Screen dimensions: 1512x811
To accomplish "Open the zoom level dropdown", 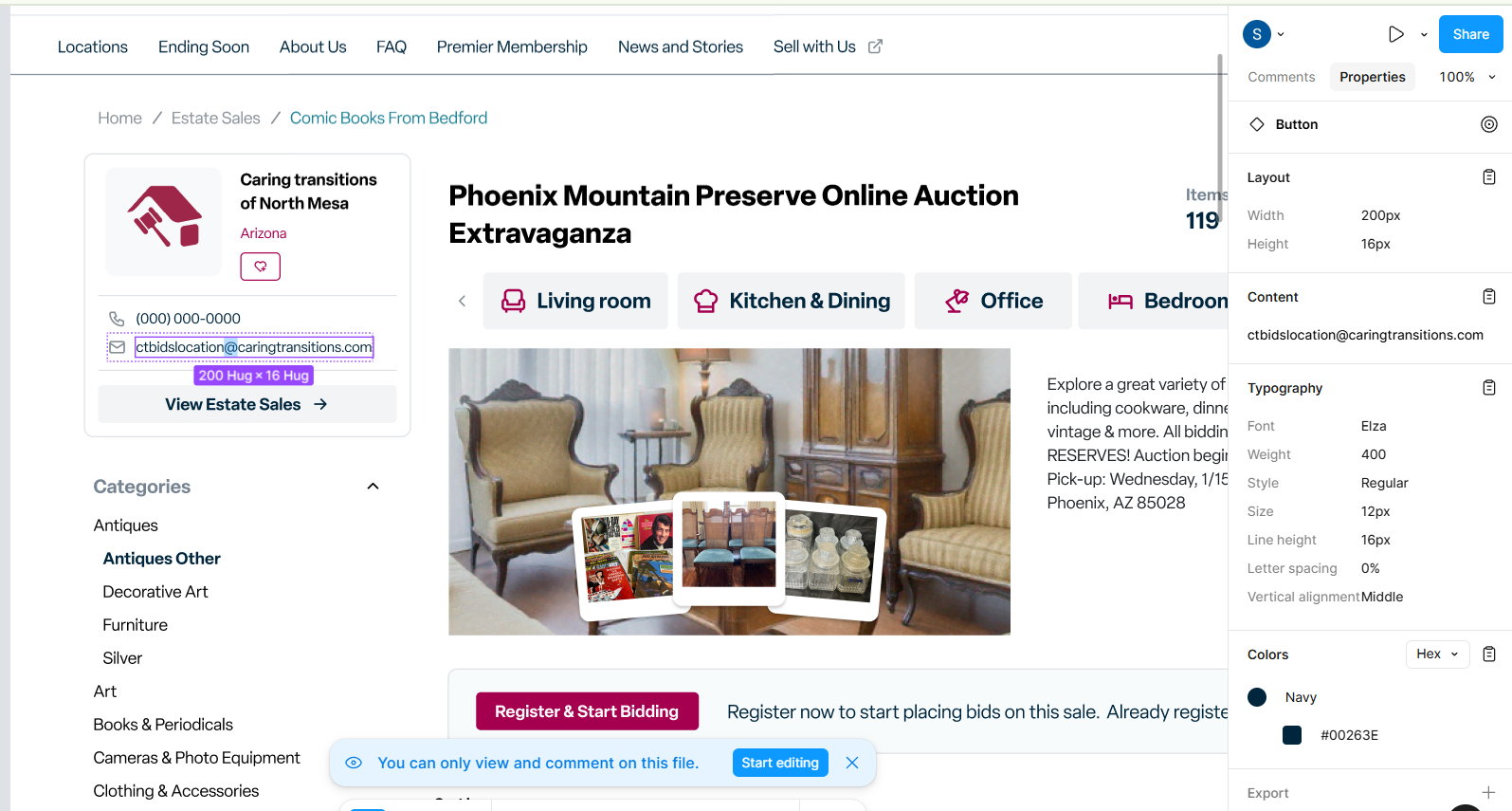I will coord(1467,77).
